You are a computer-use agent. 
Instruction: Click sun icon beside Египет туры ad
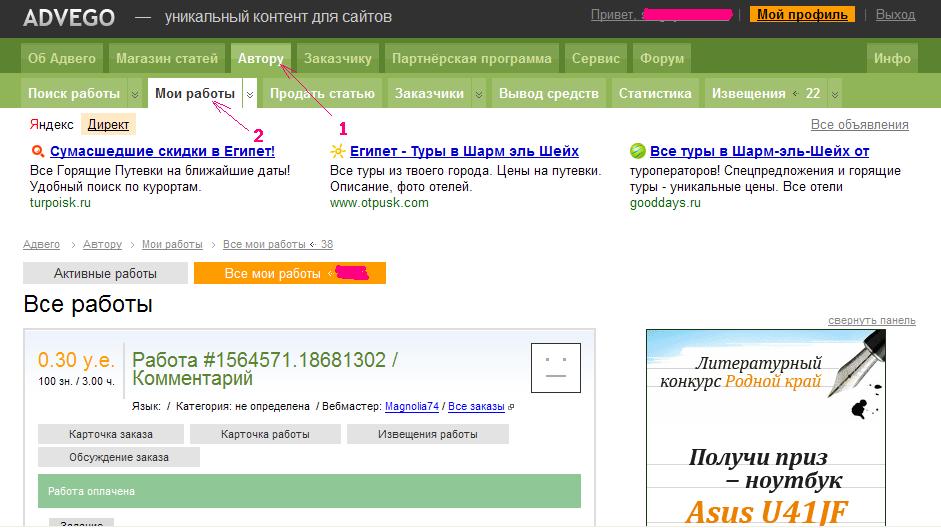pyautogui.click(x=337, y=151)
